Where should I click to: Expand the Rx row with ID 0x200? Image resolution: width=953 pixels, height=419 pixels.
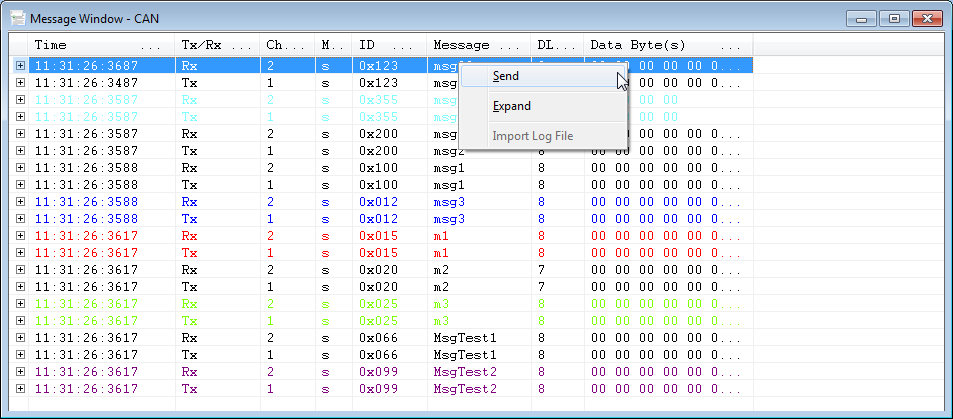pyautogui.click(x=20, y=133)
